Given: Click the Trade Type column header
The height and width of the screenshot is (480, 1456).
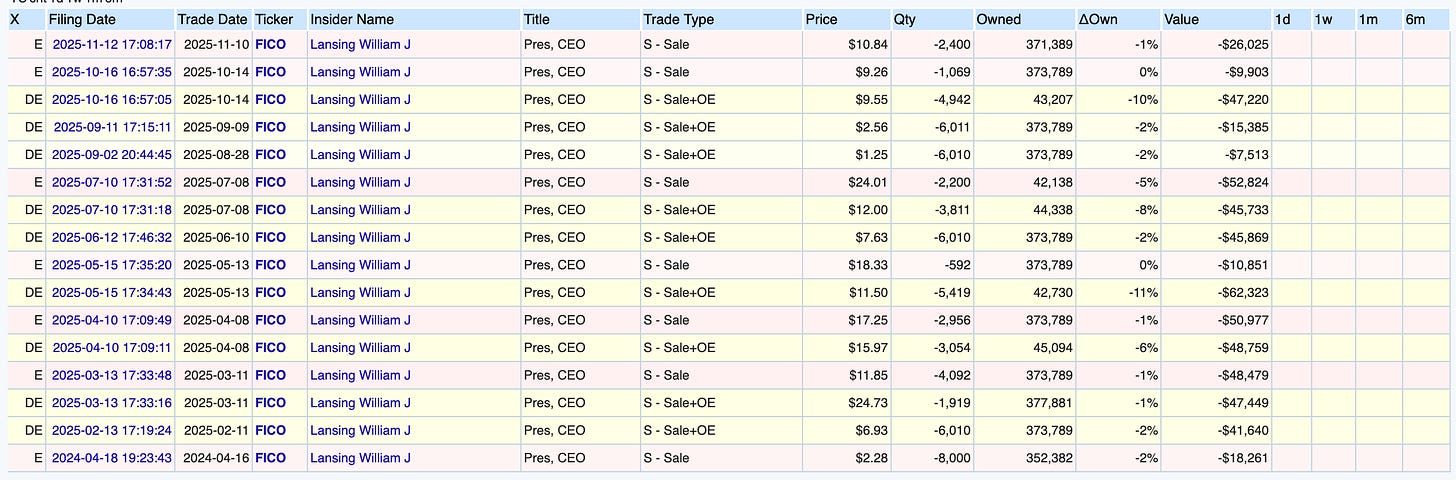Looking at the screenshot, I should pos(679,19).
